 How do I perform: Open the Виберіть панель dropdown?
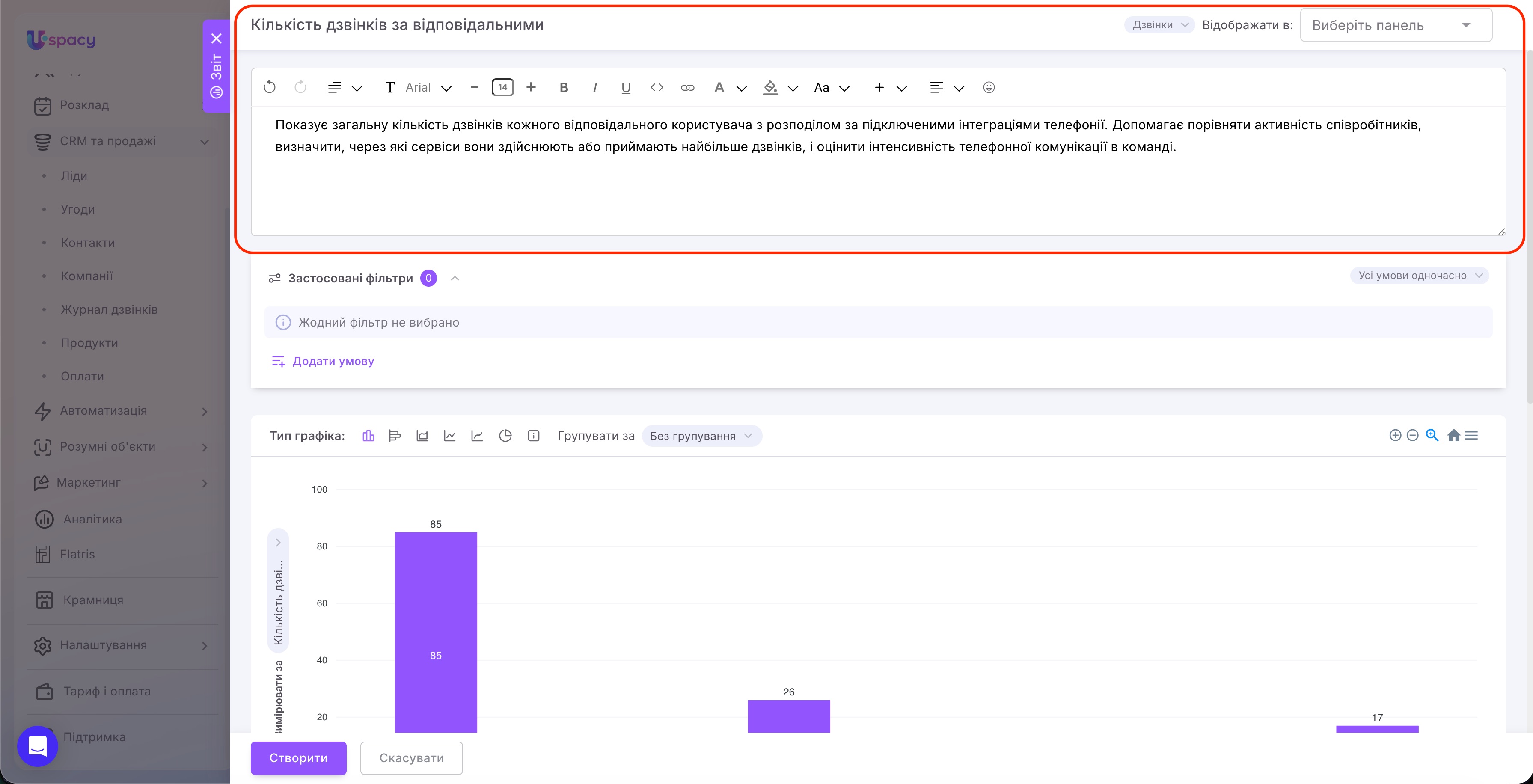(1396, 25)
